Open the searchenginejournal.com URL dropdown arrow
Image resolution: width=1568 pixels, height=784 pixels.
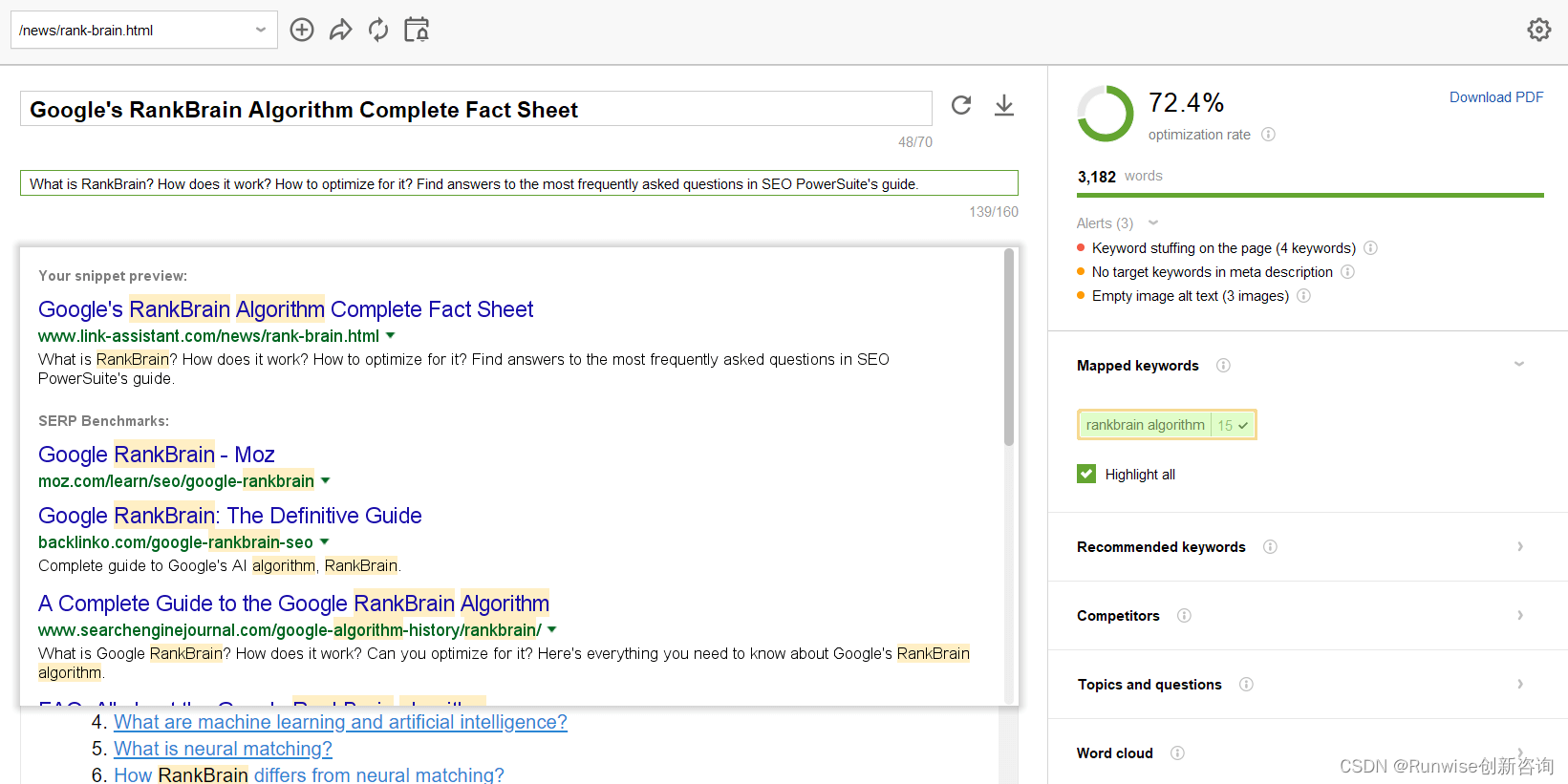[x=551, y=630]
